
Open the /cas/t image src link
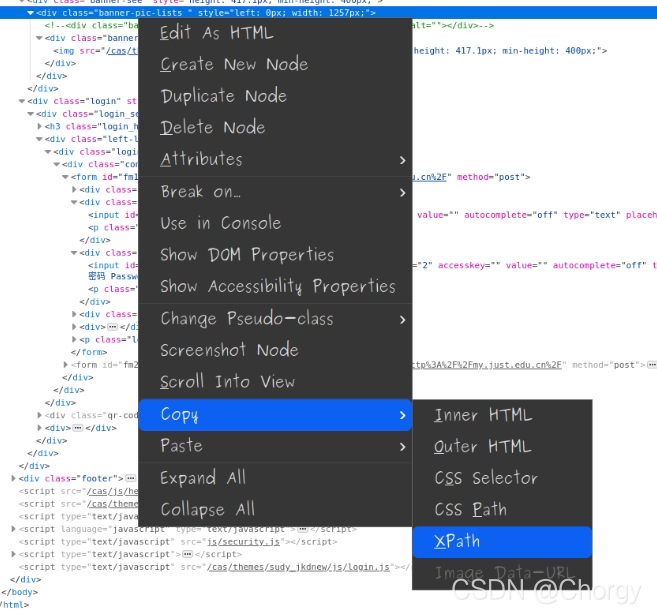coord(122,51)
